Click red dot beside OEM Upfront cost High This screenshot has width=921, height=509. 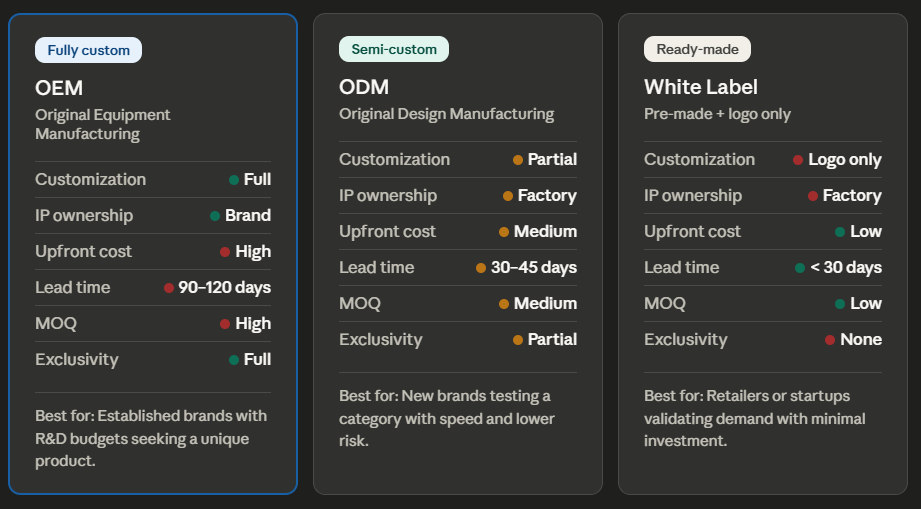pyautogui.click(x=225, y=252)
